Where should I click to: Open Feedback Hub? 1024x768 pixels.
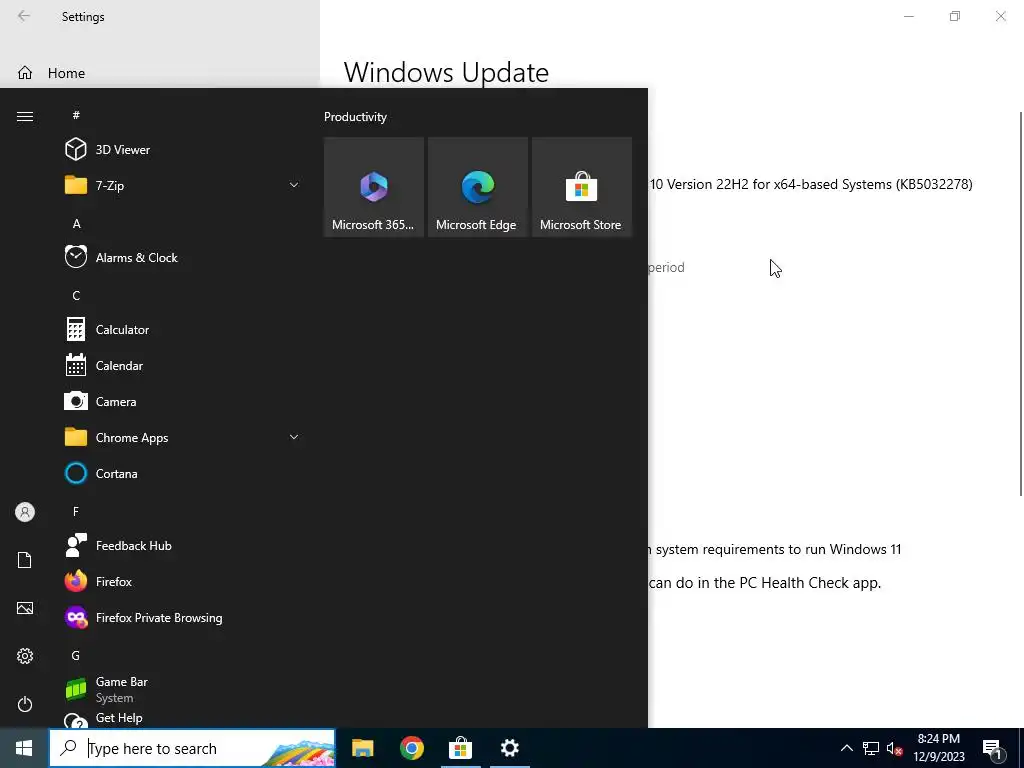coord(183,546)
